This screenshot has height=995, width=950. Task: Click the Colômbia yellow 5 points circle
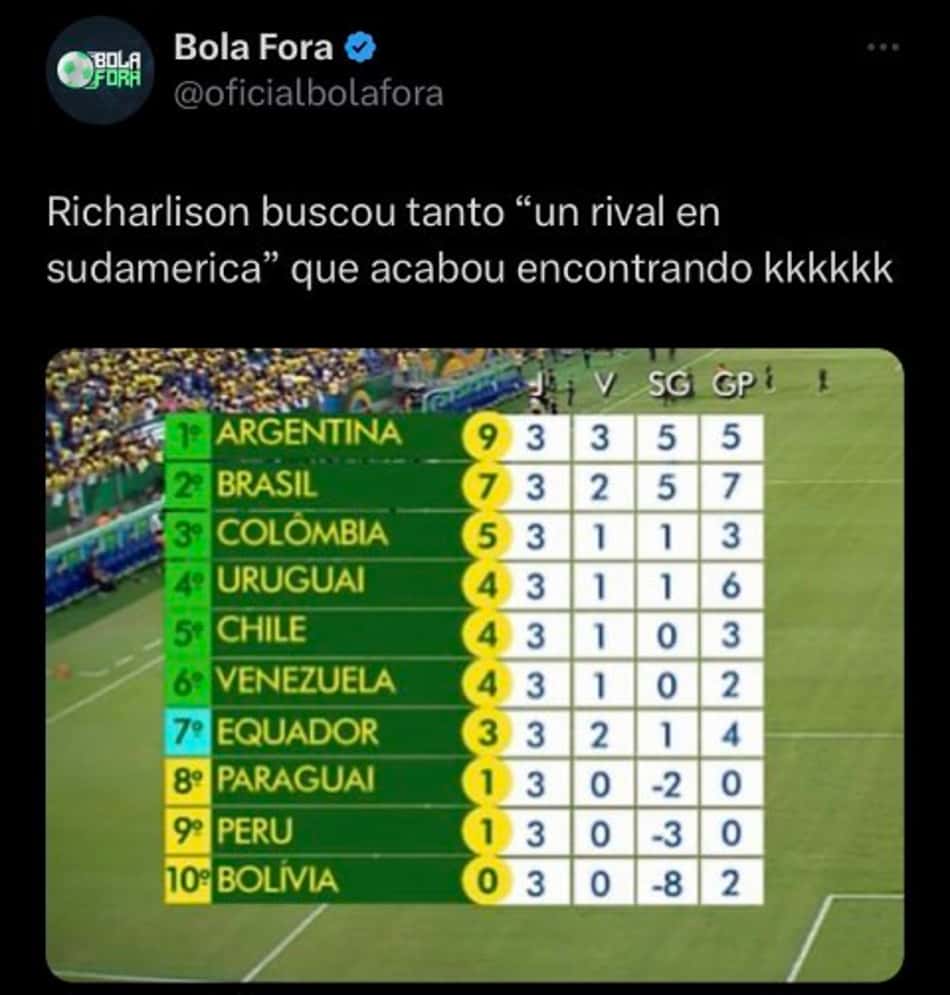point(486,536)
